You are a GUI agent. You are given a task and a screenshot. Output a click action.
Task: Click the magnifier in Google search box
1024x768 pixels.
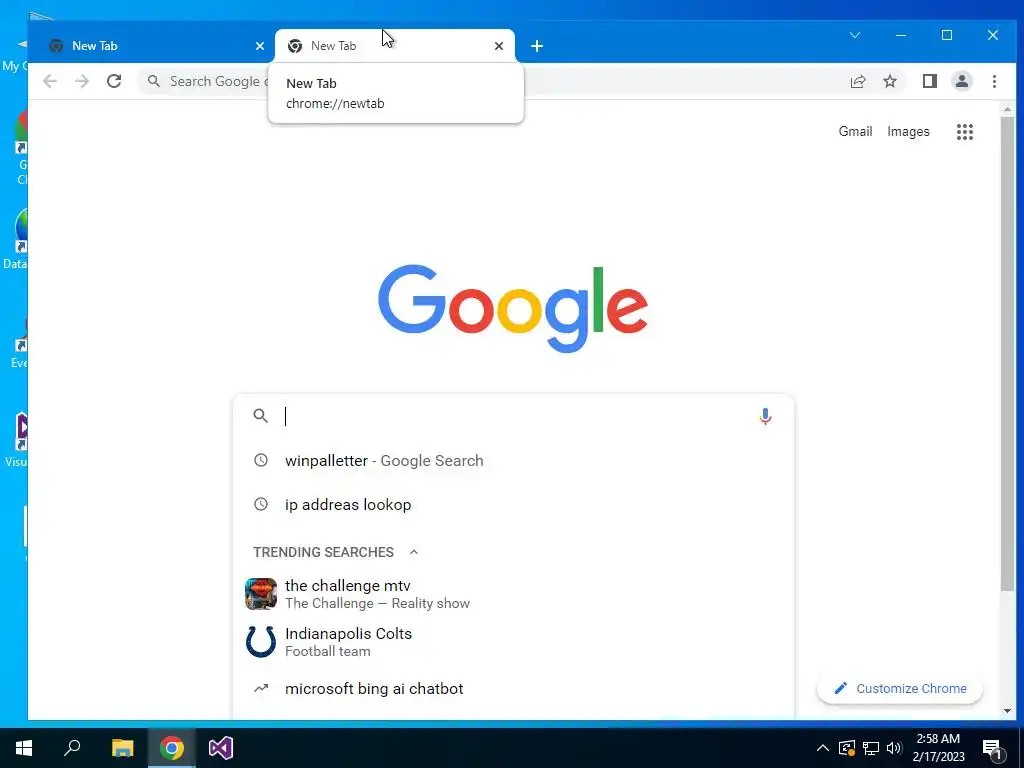(x=261, y=416)
